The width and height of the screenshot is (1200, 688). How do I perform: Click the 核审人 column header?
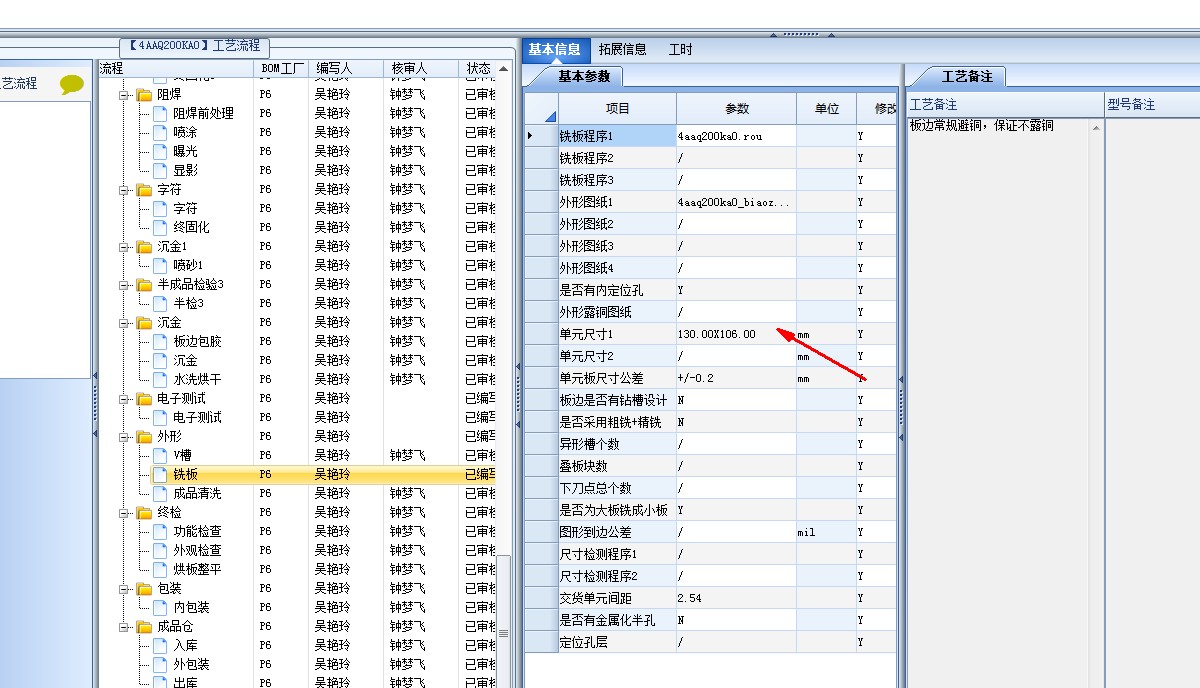(x=422, y=68)
